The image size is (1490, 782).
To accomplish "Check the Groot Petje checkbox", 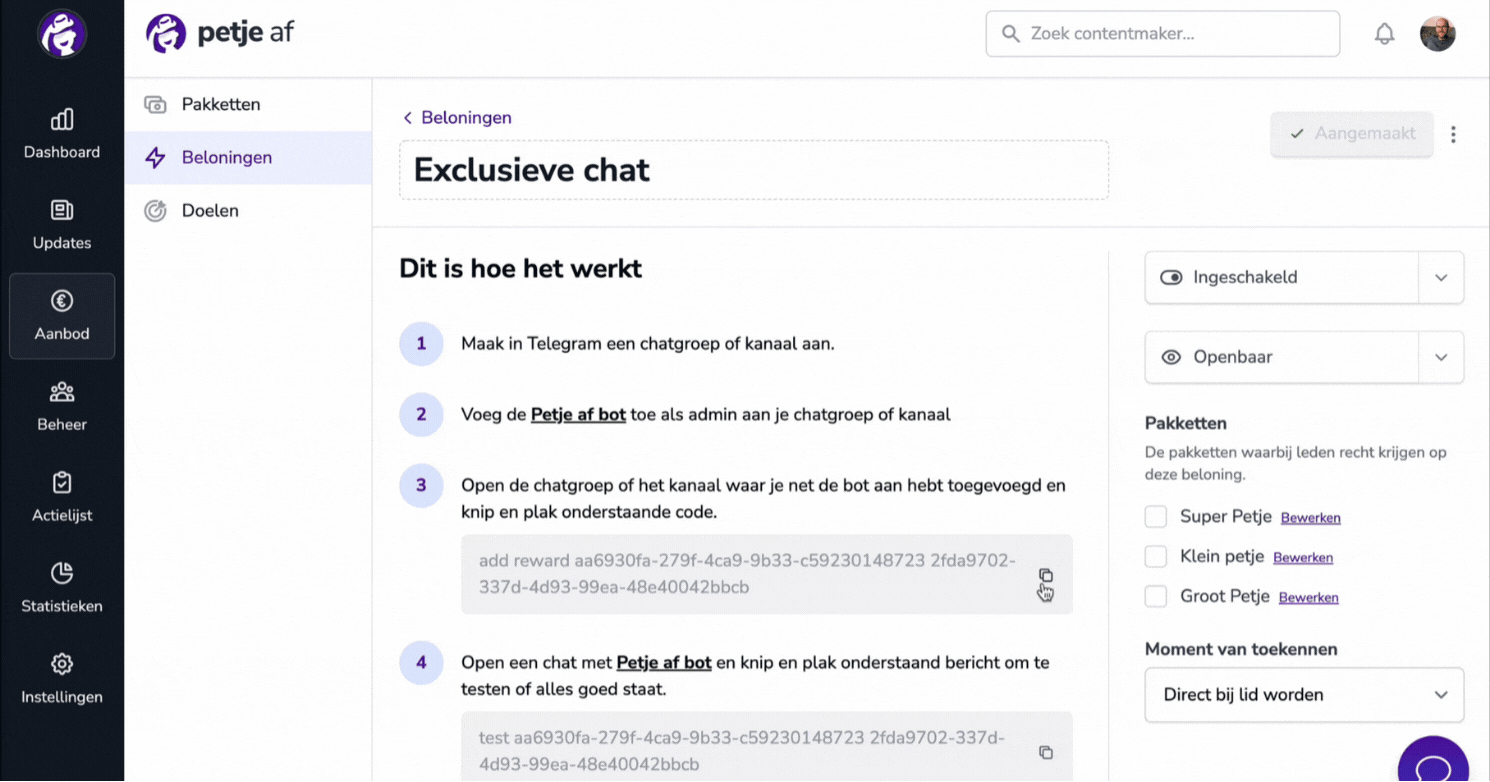I will click(1156, 597).
